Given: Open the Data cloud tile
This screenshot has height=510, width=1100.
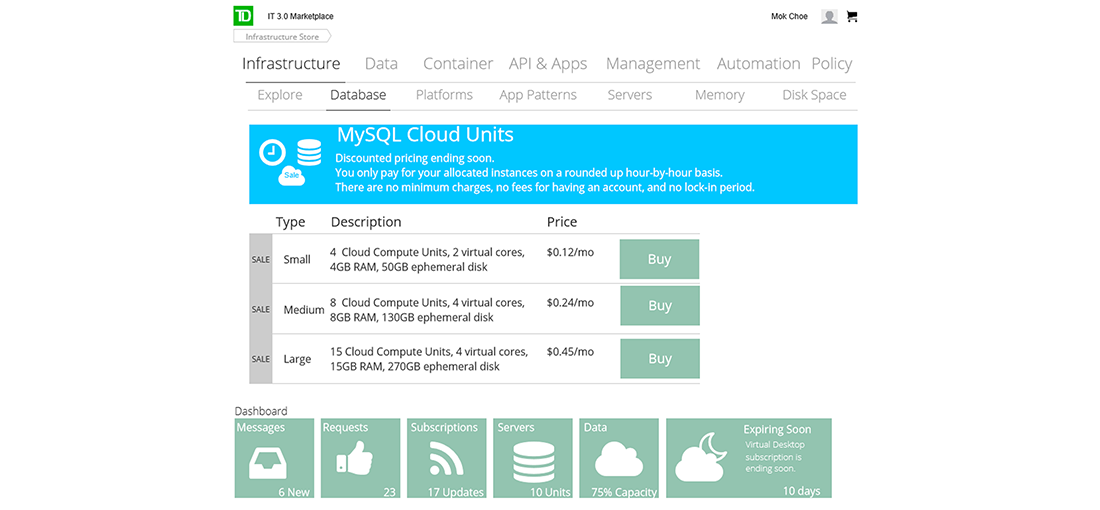Looking at the screenshot, I should pyautogui.click(x=619, y=458).
